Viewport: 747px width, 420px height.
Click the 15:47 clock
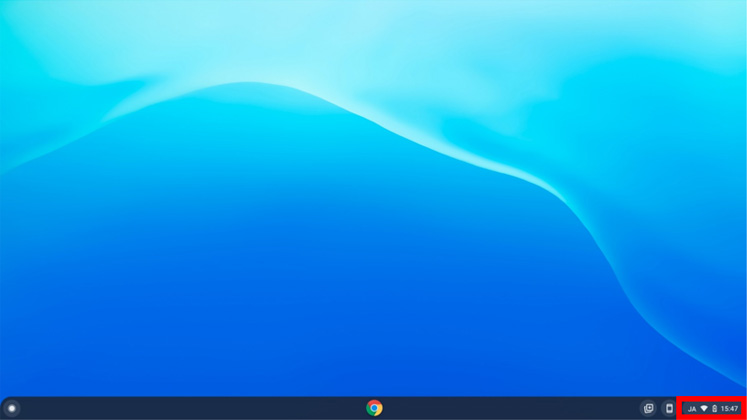click(730, 408)
